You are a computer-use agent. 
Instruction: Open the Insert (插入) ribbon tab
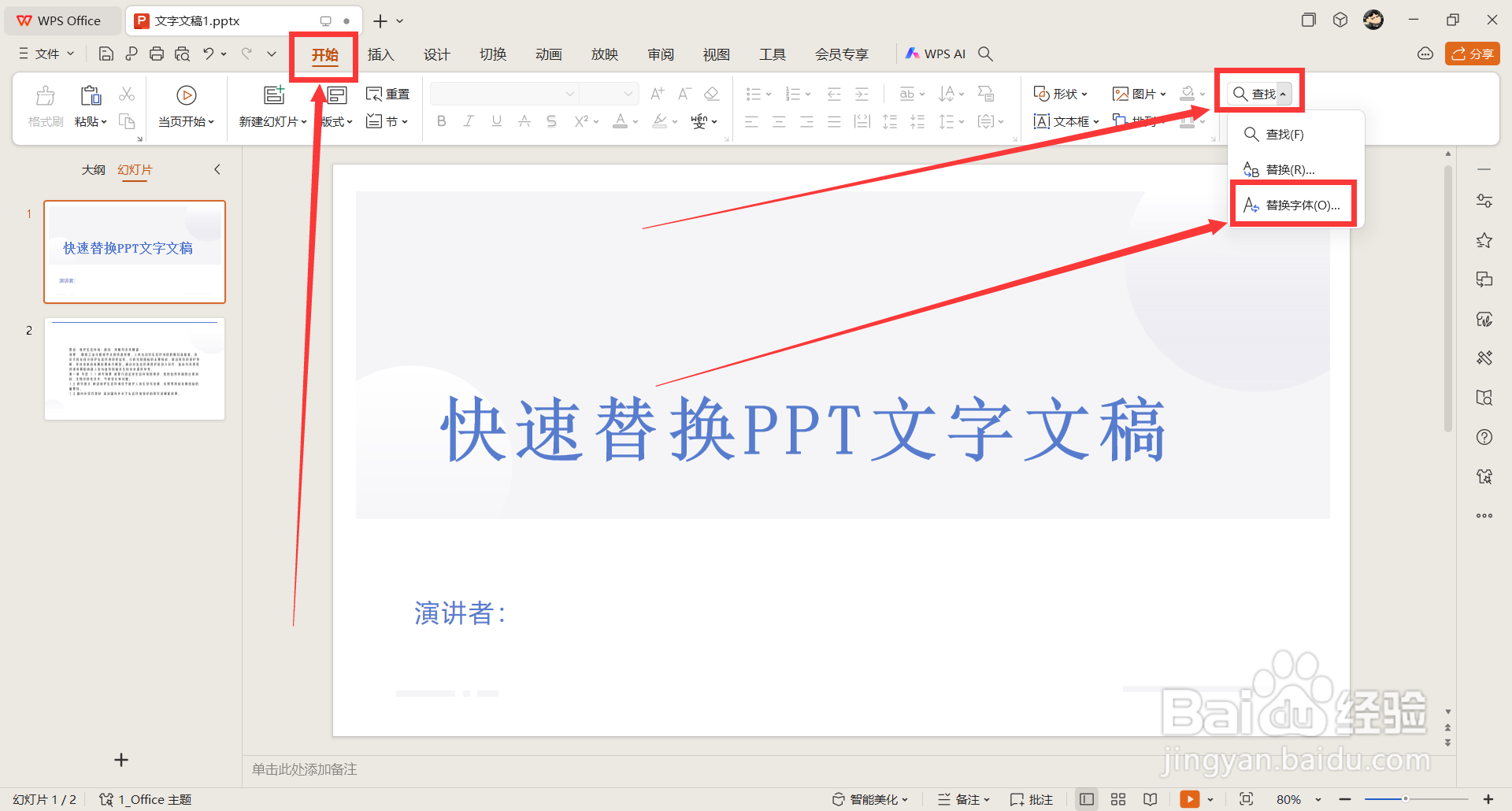[x=380, y=54]
